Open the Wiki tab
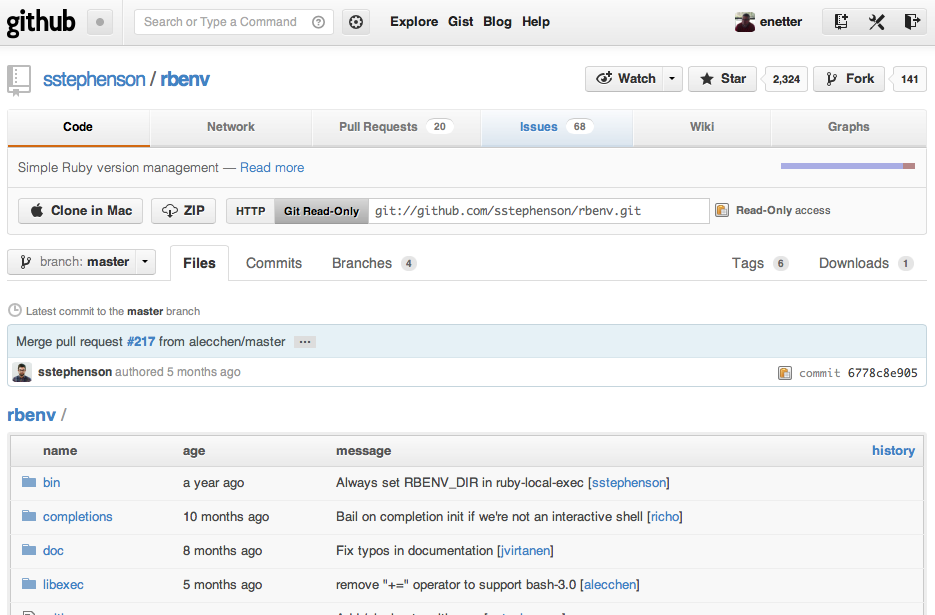This screenshot has width=935, height=615. [x=702, y=127]
